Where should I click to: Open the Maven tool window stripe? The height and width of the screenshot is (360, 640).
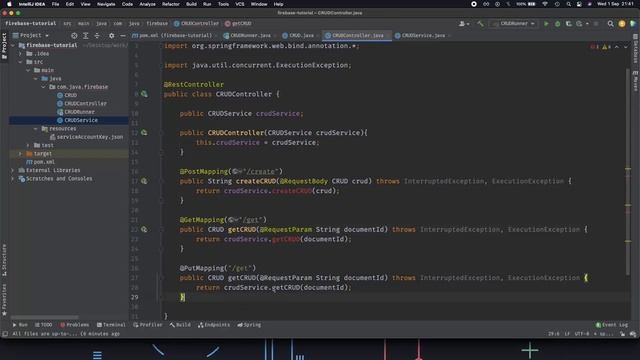pyautogui.click(x=636, y=81)
